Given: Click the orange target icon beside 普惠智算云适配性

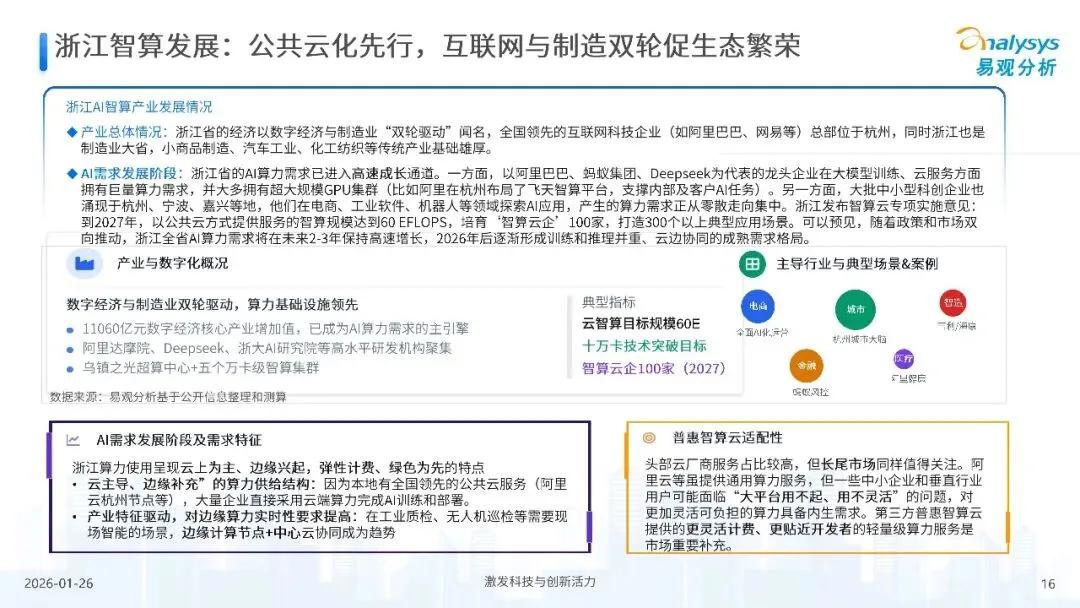Looking at the screenshot, I should (x=649, y=437).
